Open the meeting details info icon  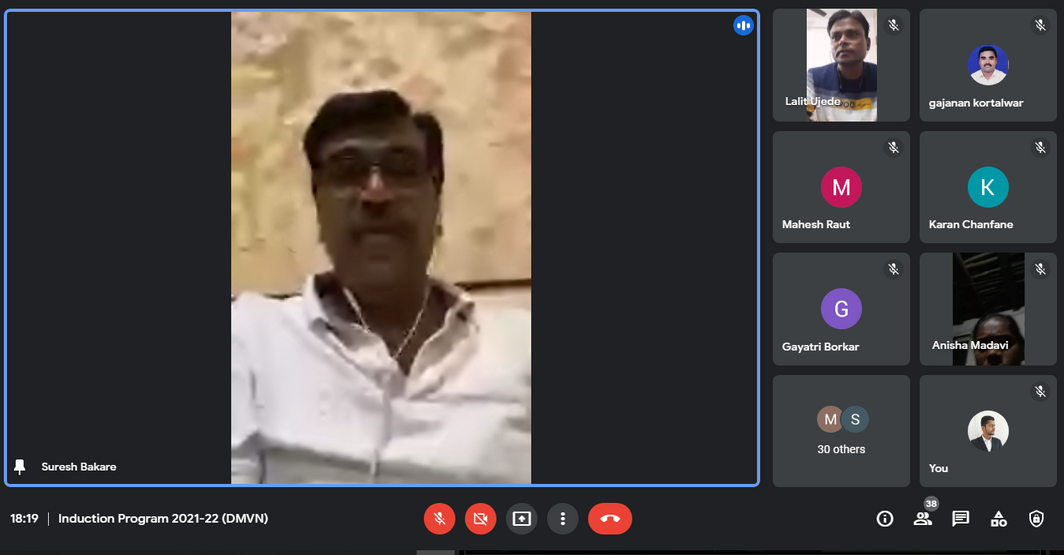885,519
